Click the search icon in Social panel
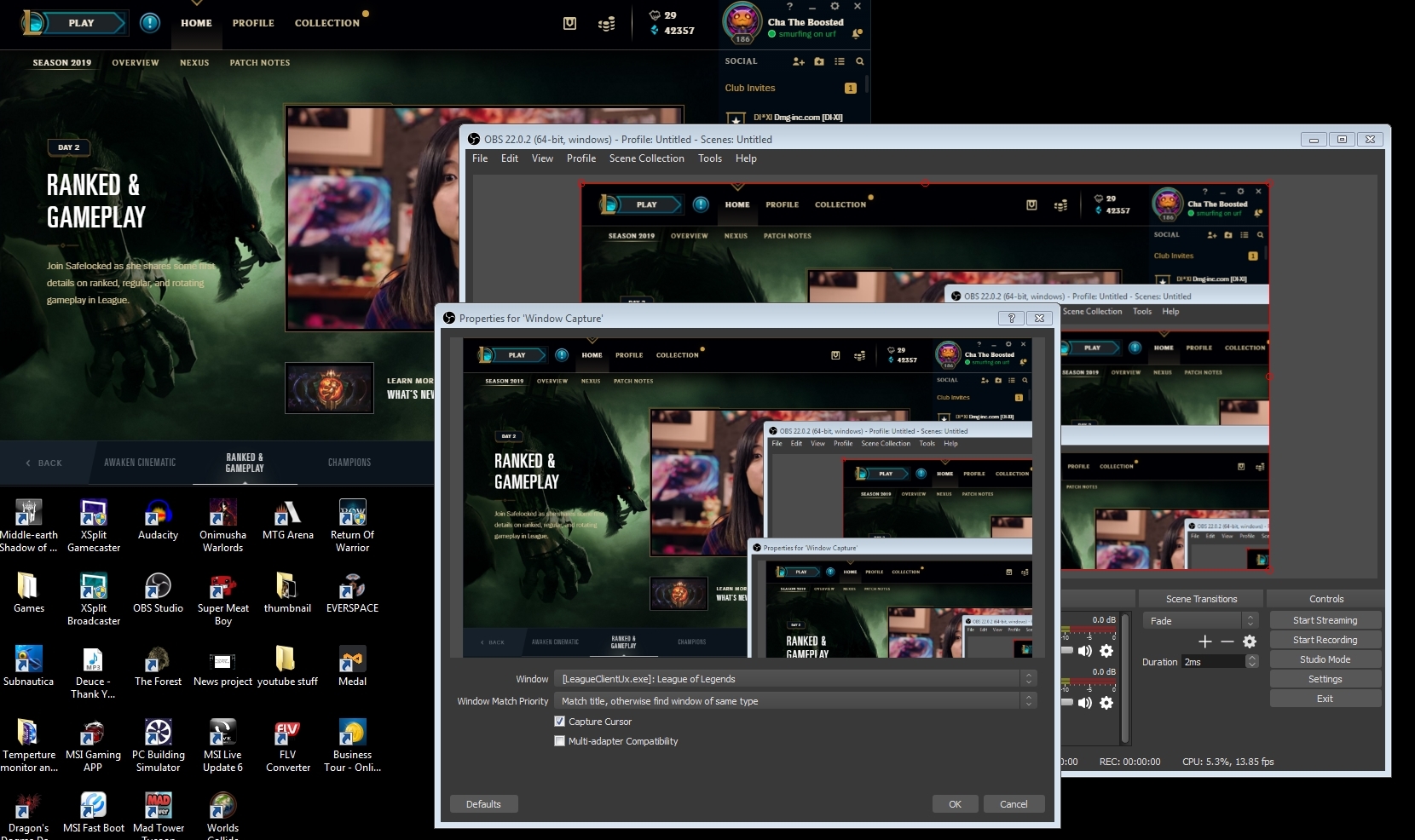The image size is (1415, 840). [x=860, y=61]
